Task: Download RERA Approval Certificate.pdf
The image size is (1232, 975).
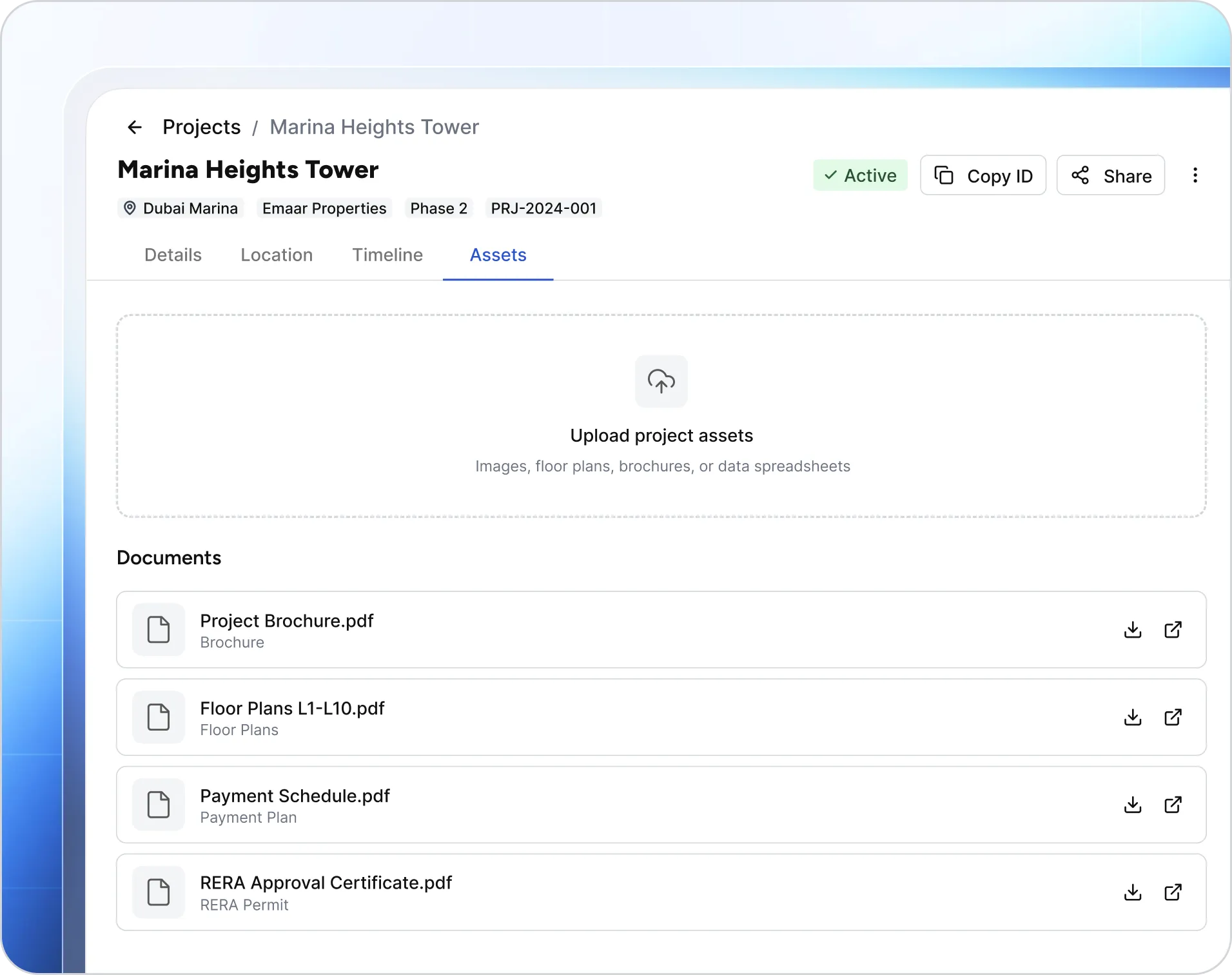Action: pyautogui.click(x=1133, y=892)
